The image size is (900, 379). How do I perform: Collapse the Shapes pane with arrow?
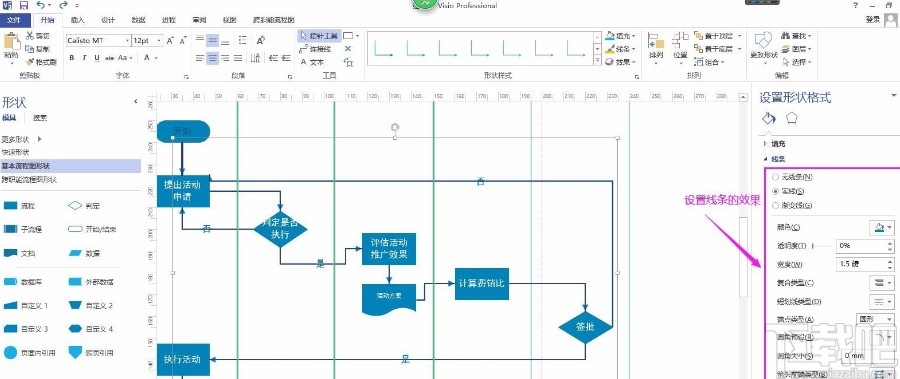[x=135, y=101]
